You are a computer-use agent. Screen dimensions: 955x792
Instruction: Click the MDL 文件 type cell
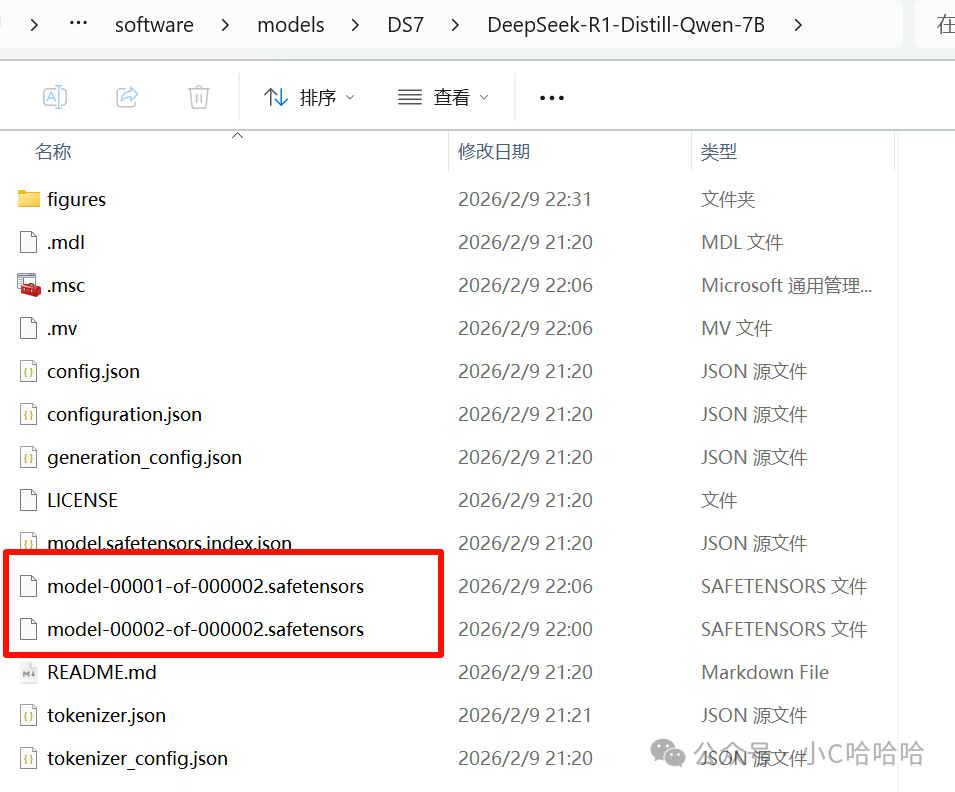(x=742, y=242)
